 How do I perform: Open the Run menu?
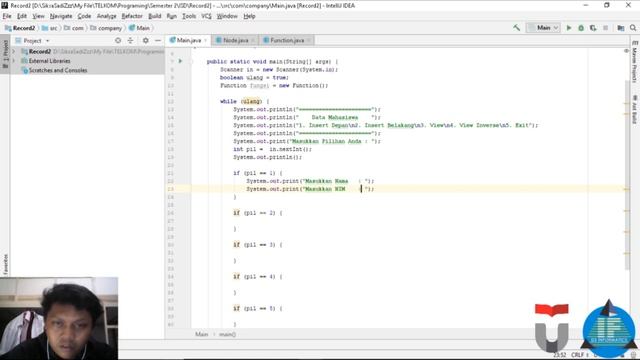[x=171, y=16]
